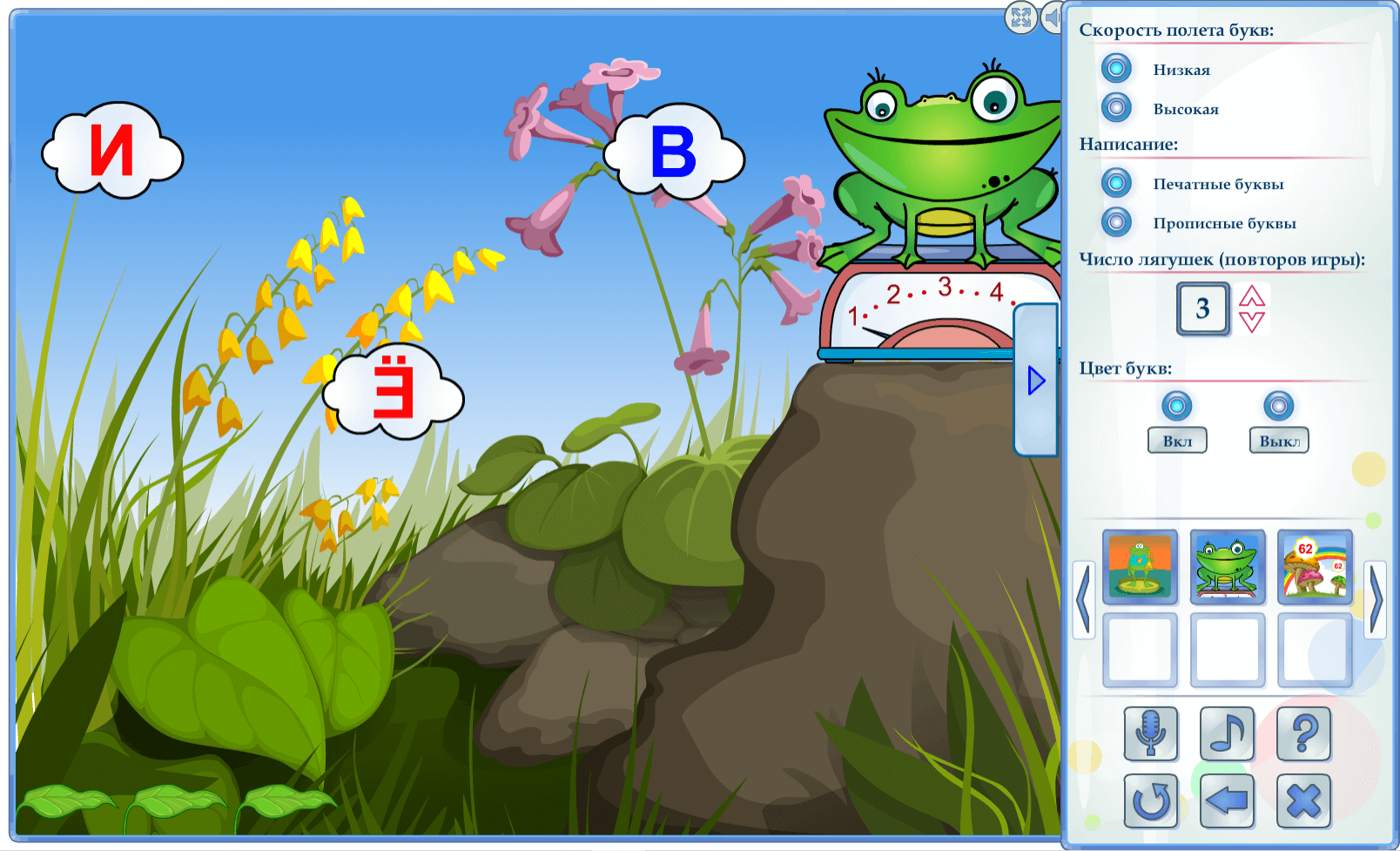Select high letter flight speed Высокая
1400x851 pixels.
1116,107
